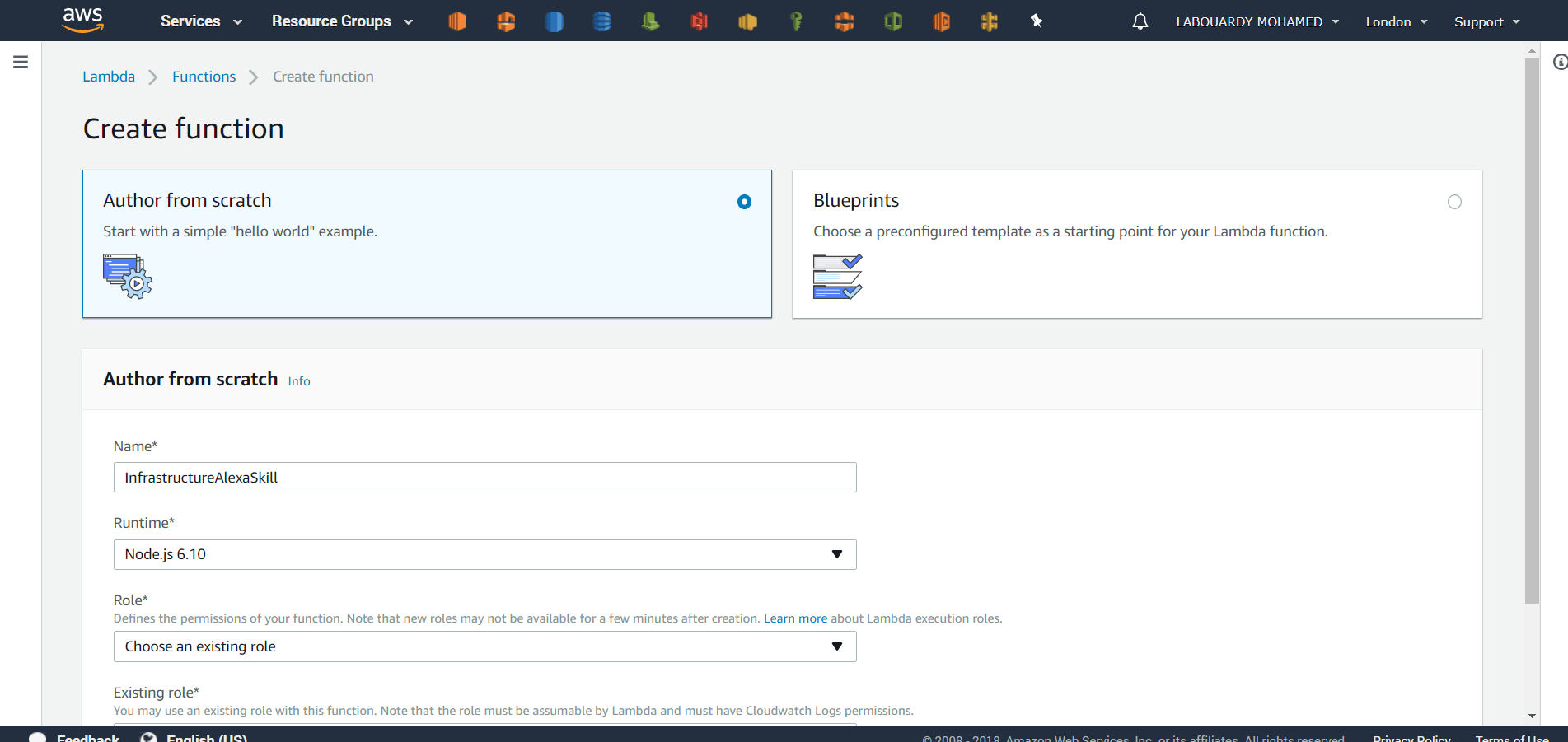Open the notifications bell
This screenshot has height=742, width=1568.
point(1140,21)
